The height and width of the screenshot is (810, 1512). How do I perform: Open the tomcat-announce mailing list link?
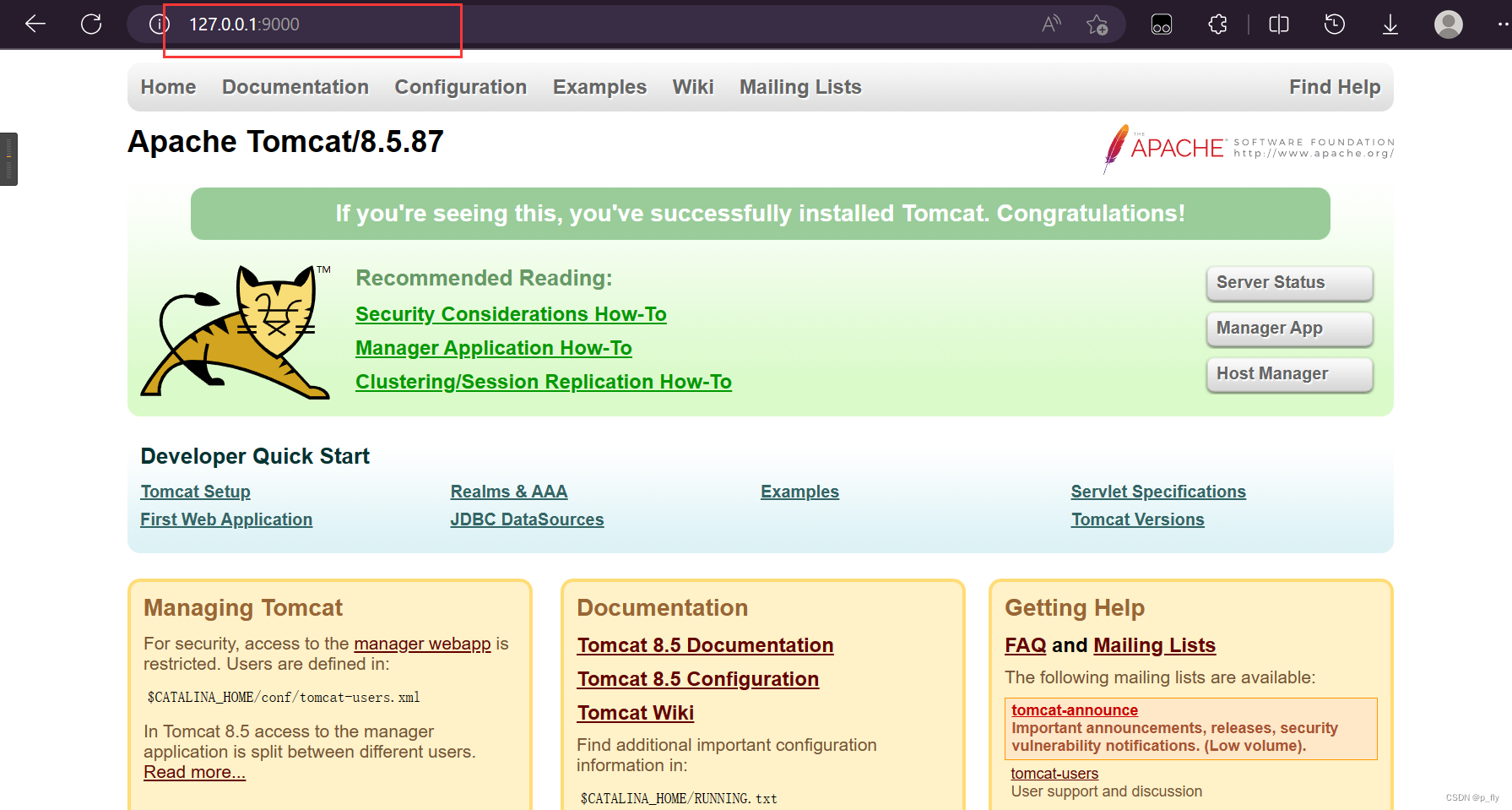pyautogui.click(x=1074, y=710)
